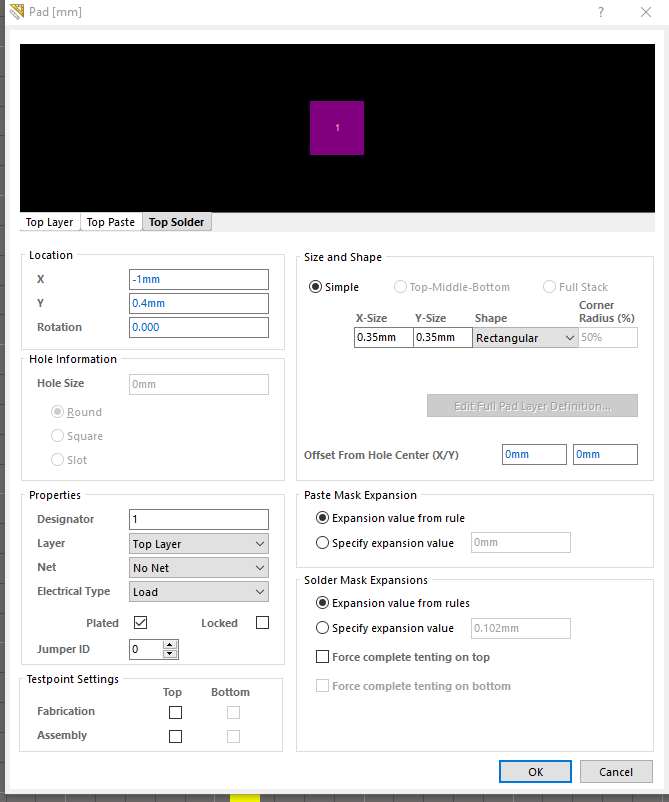The height and width of the screenshot is (802, 669).
Task: Increase Jumper ID with up arrow
Action: tap(170, 644)
